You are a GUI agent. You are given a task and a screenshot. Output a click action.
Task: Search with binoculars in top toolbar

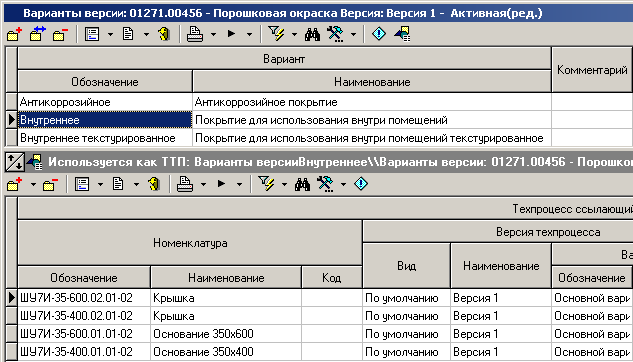point(312,34)
